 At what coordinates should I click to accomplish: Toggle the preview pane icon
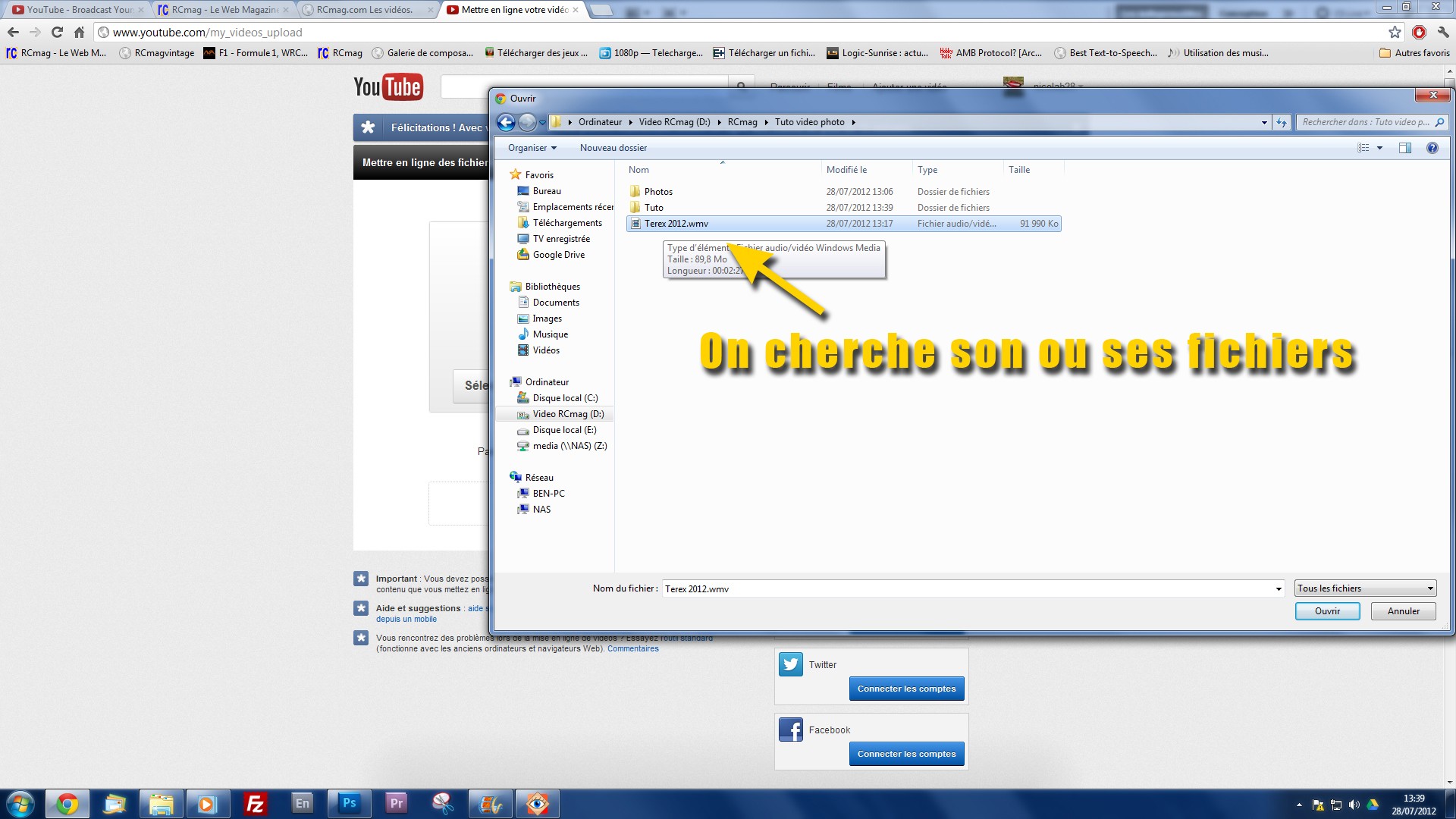click(1404, 148)
